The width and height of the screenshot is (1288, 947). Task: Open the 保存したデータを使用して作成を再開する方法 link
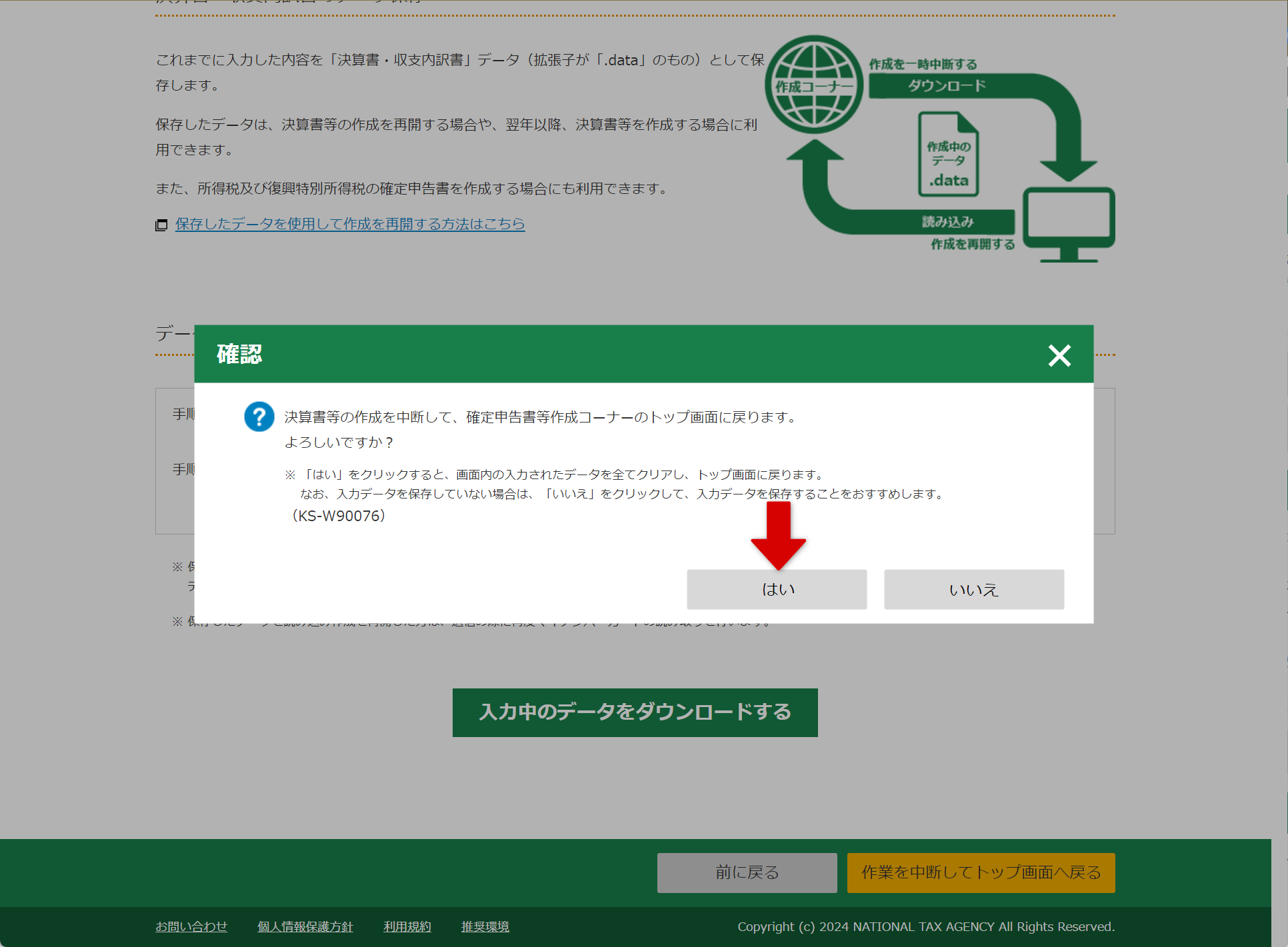coord(349,225)
